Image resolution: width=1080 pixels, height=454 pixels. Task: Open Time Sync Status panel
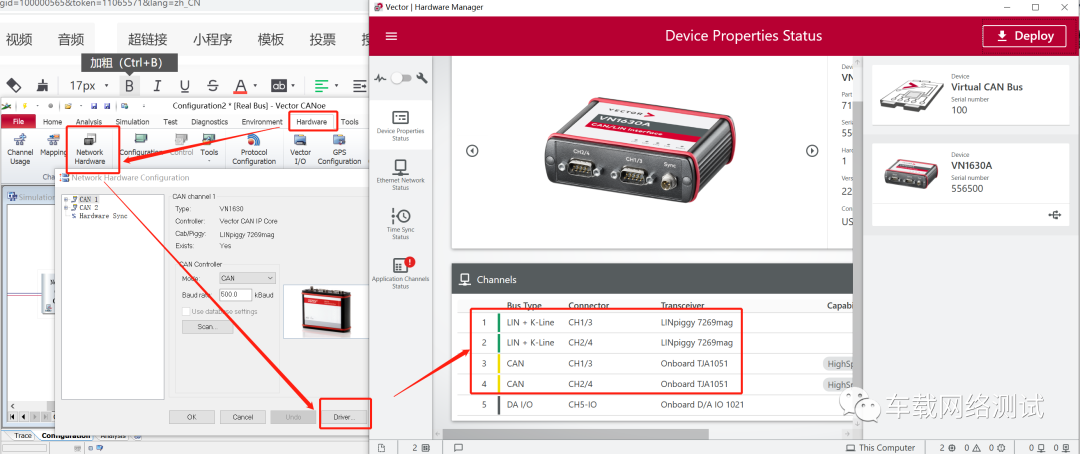point(400,223)
